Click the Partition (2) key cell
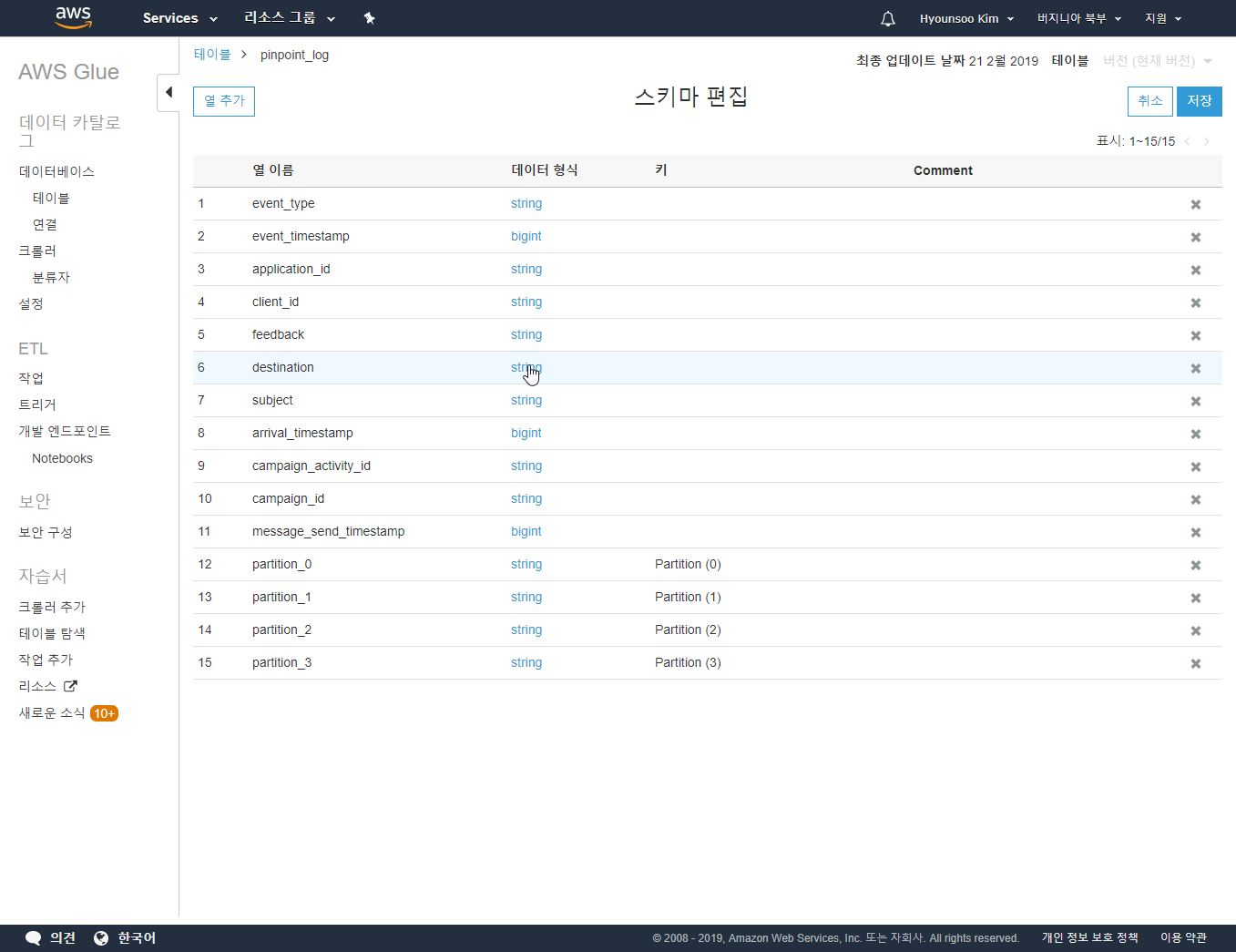The image size is (1236, 952). tap(688, 630)
